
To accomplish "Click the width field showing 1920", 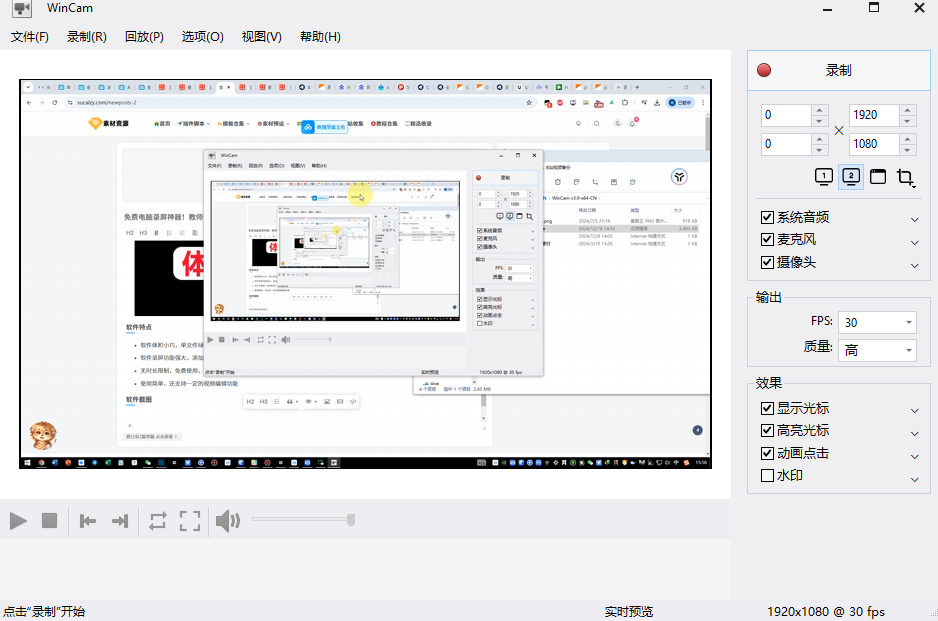I will (875, 115).
